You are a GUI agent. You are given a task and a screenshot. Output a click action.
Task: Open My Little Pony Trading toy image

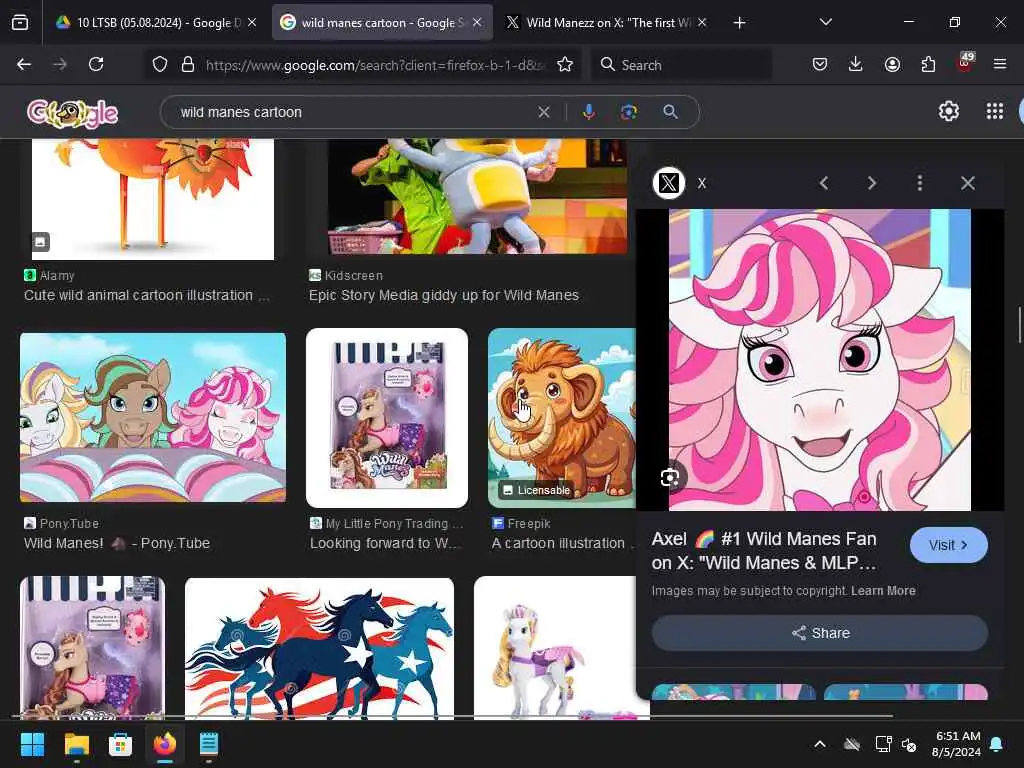tap(387, 418)
